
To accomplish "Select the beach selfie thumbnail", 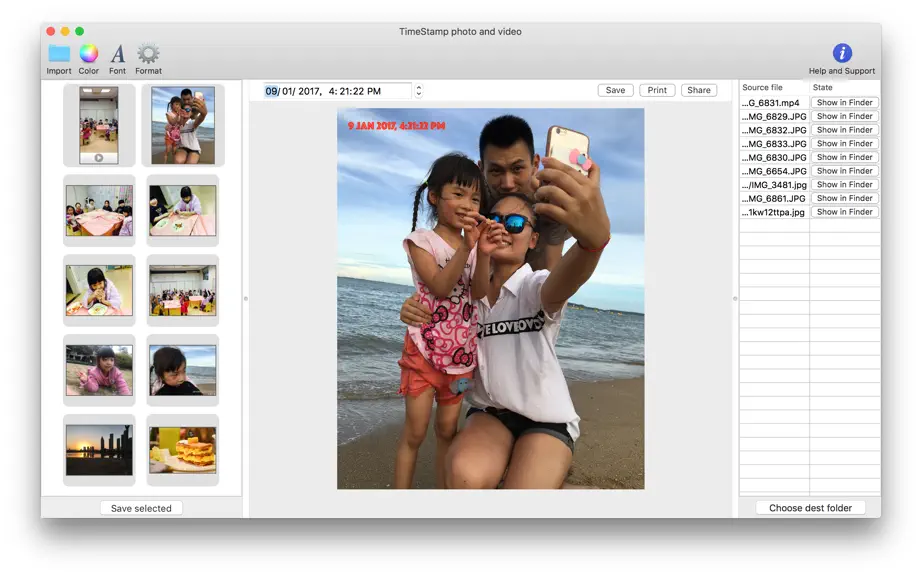I will 183,125.
